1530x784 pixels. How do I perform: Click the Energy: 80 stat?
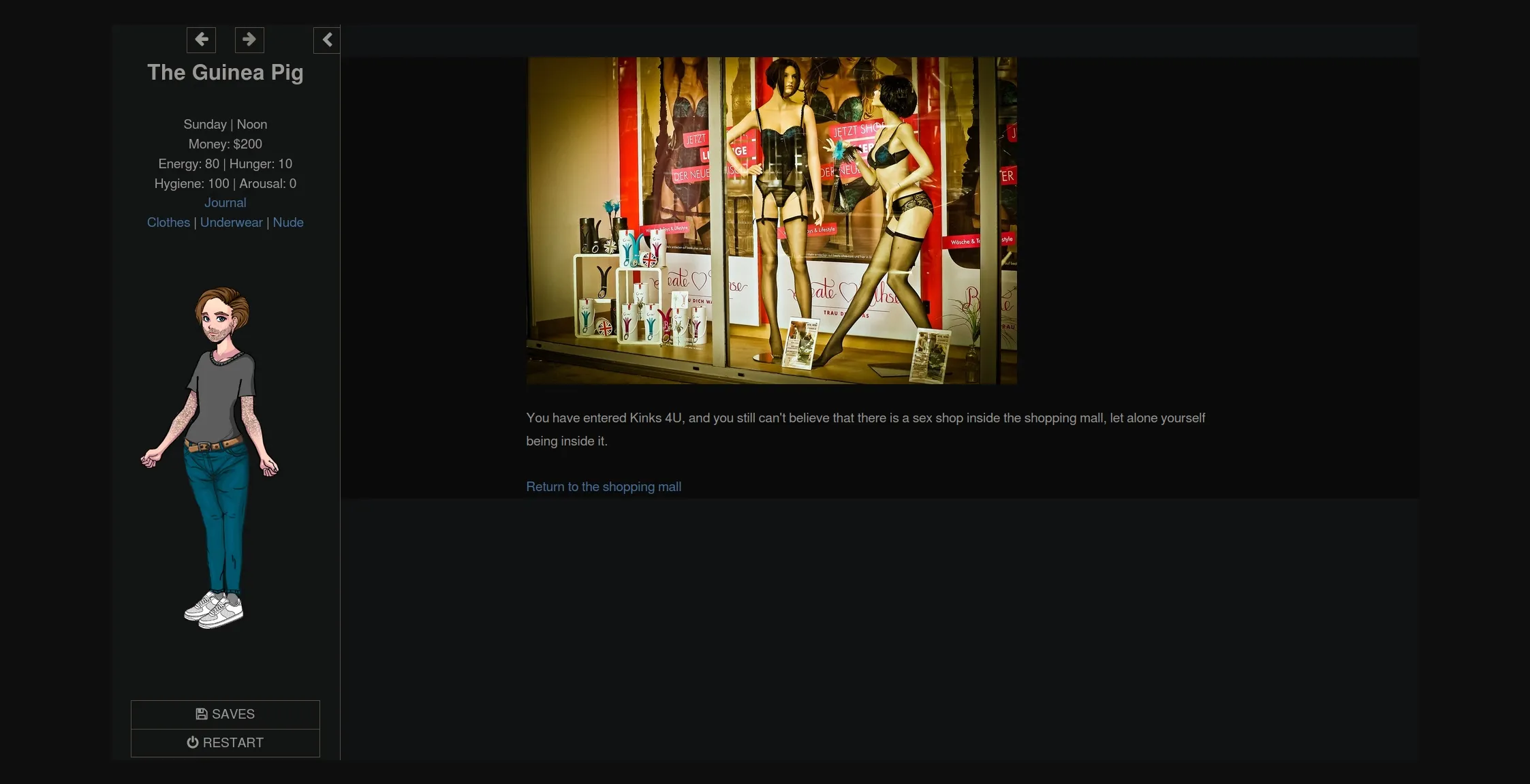point(189,163)
